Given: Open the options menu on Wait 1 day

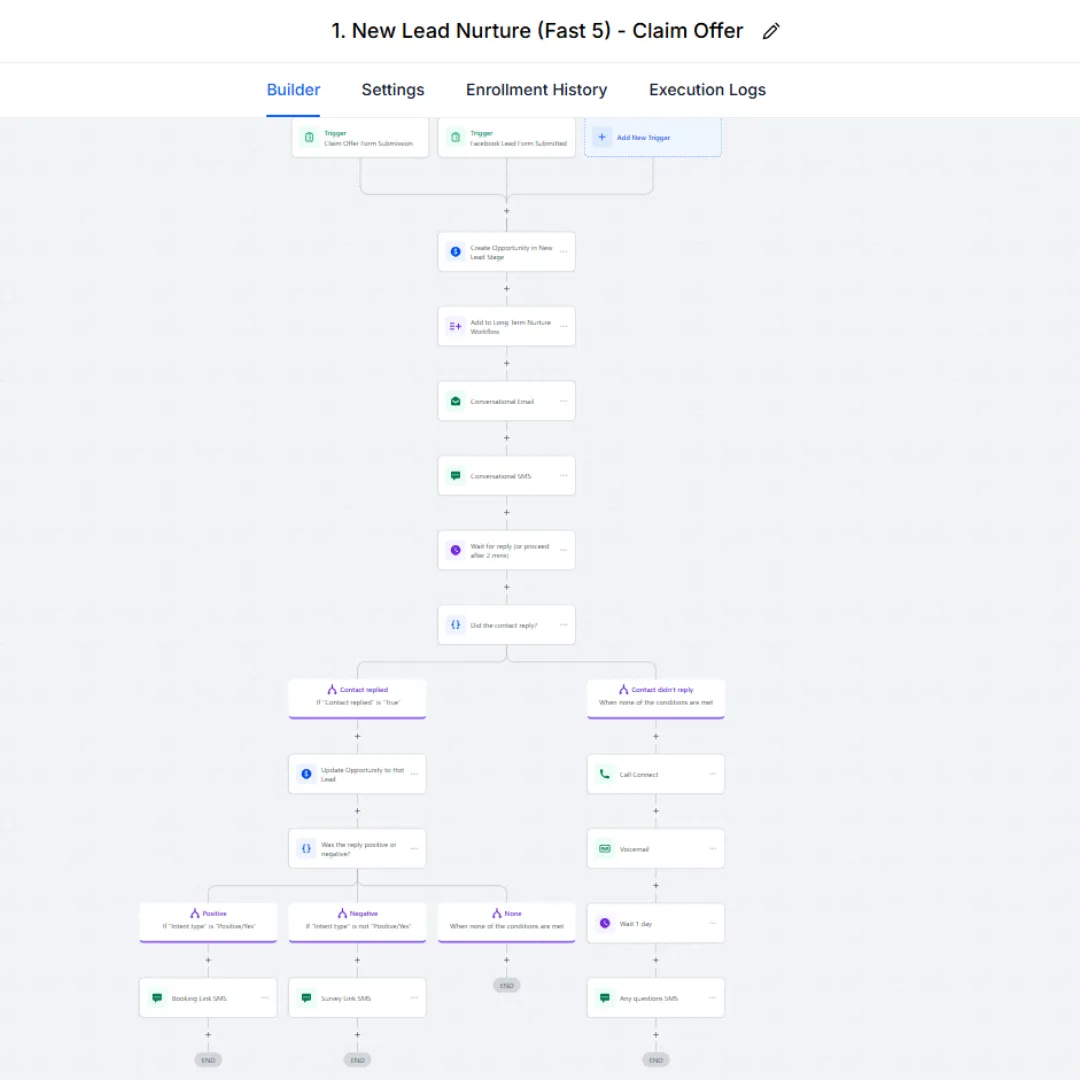Looking at the screenshot, I should coord(713,924).
